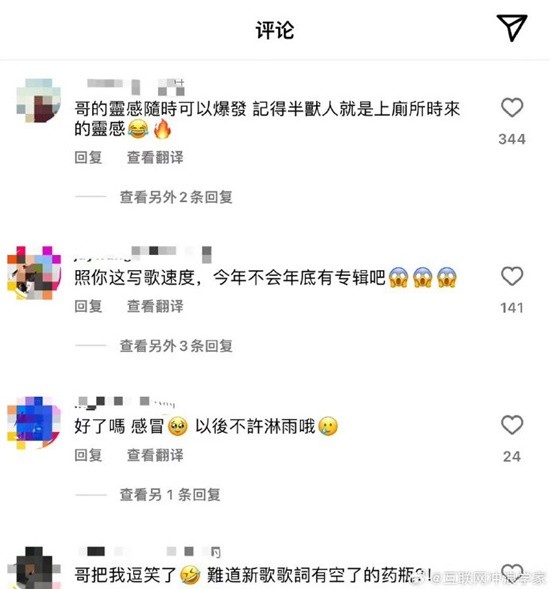
Task: View translation of 淋雨 comment
Action: [155, 455]
